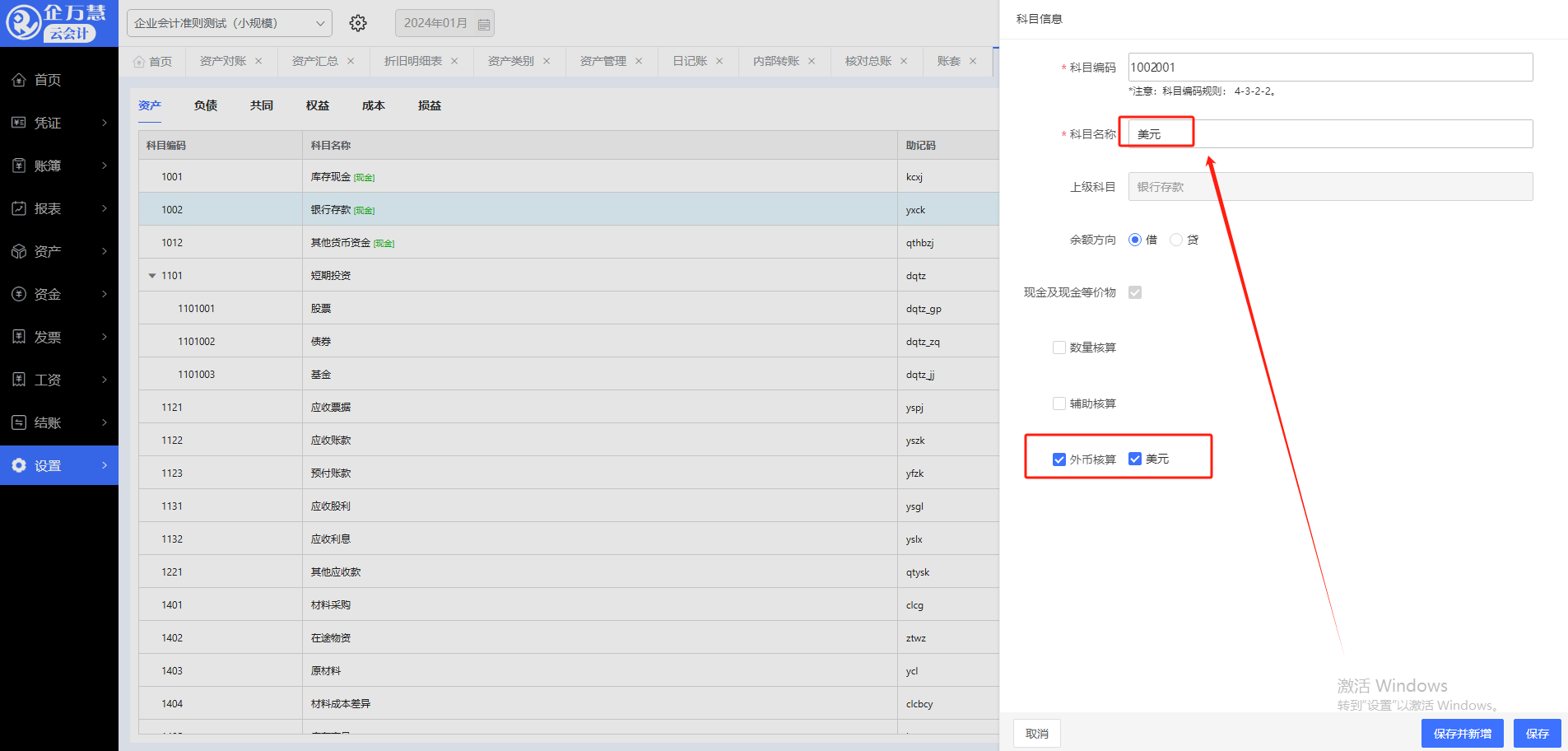Select 借 balance direction radio

[1135, 240]
